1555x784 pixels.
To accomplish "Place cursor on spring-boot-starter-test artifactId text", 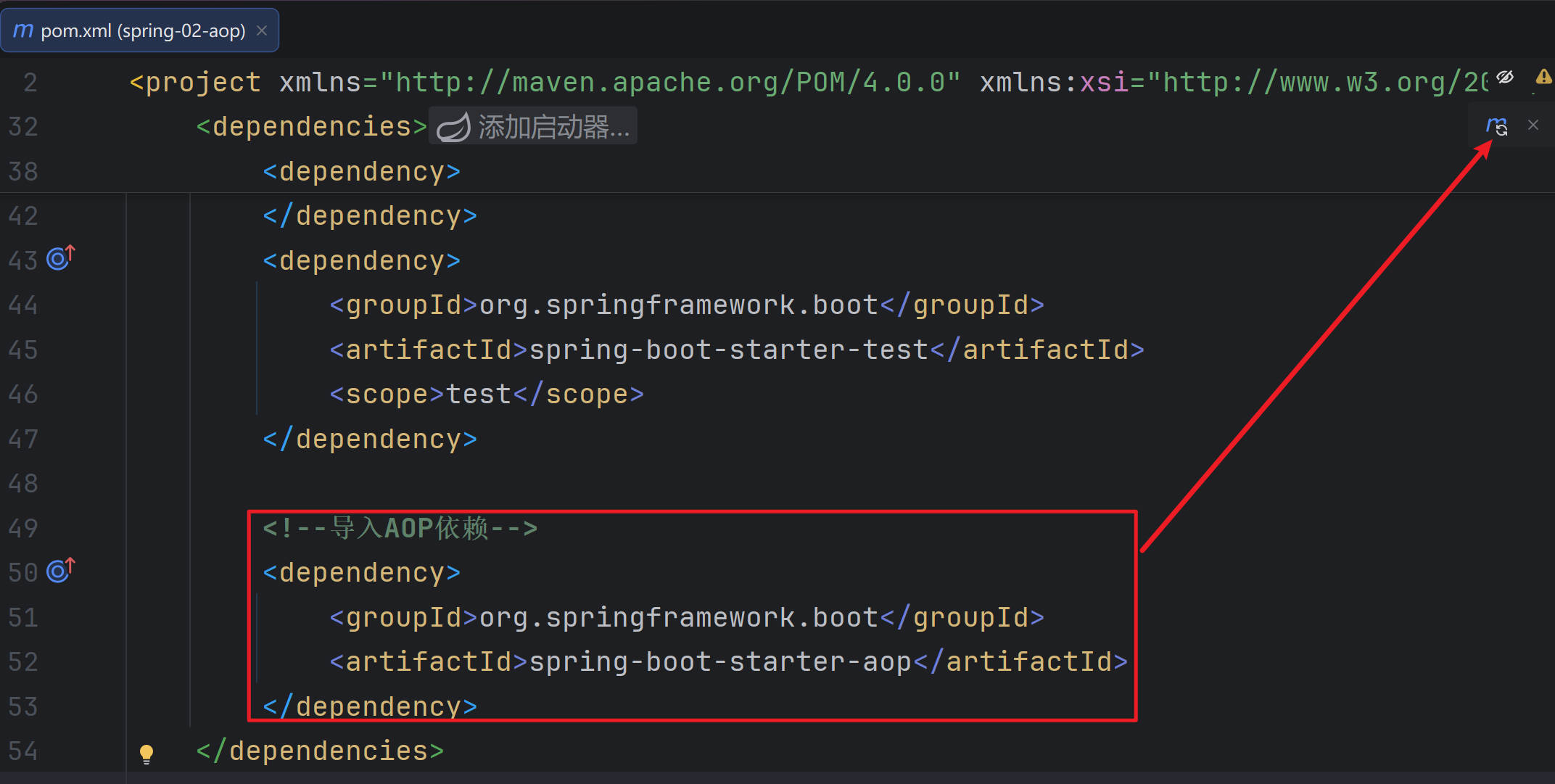I will pos(728,350).
